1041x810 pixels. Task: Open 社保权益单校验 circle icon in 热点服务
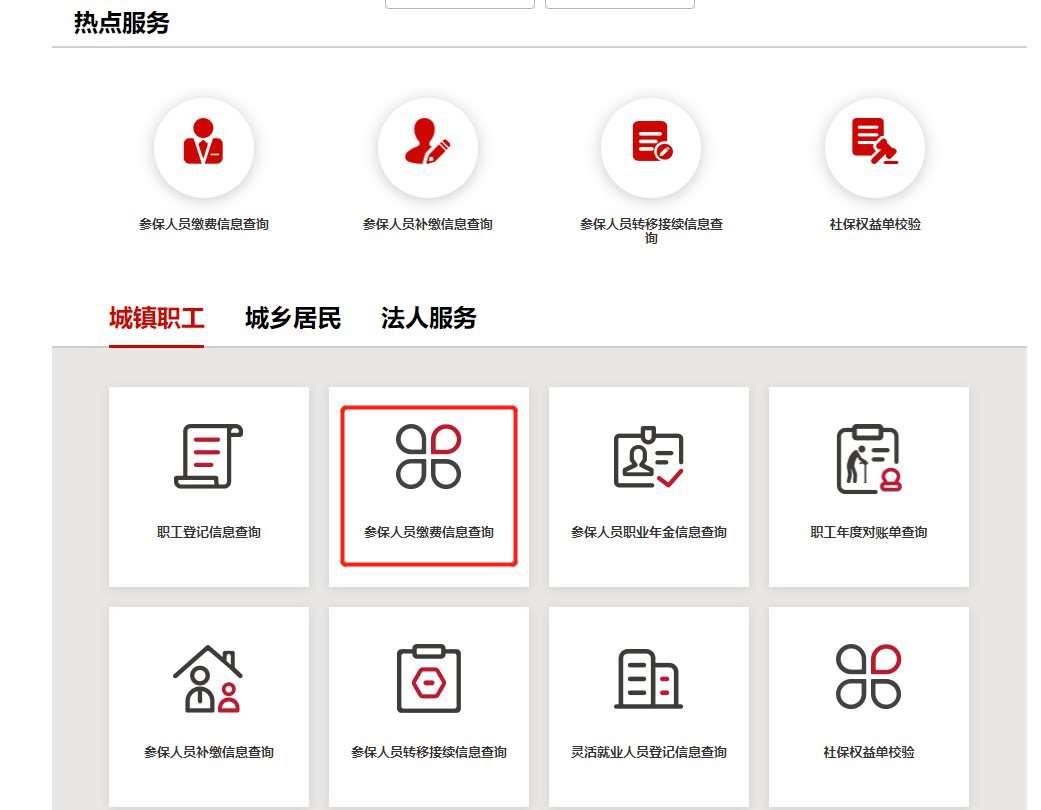[874, 148]
